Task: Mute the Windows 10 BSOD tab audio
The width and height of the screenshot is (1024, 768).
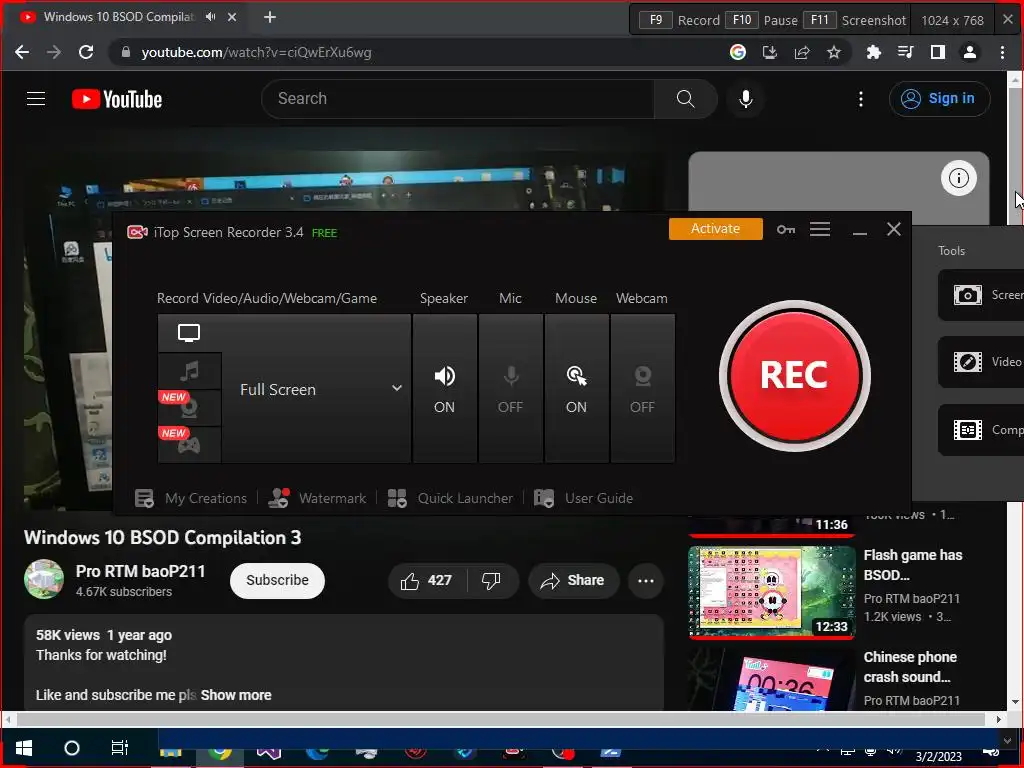Action: [210, 17]
